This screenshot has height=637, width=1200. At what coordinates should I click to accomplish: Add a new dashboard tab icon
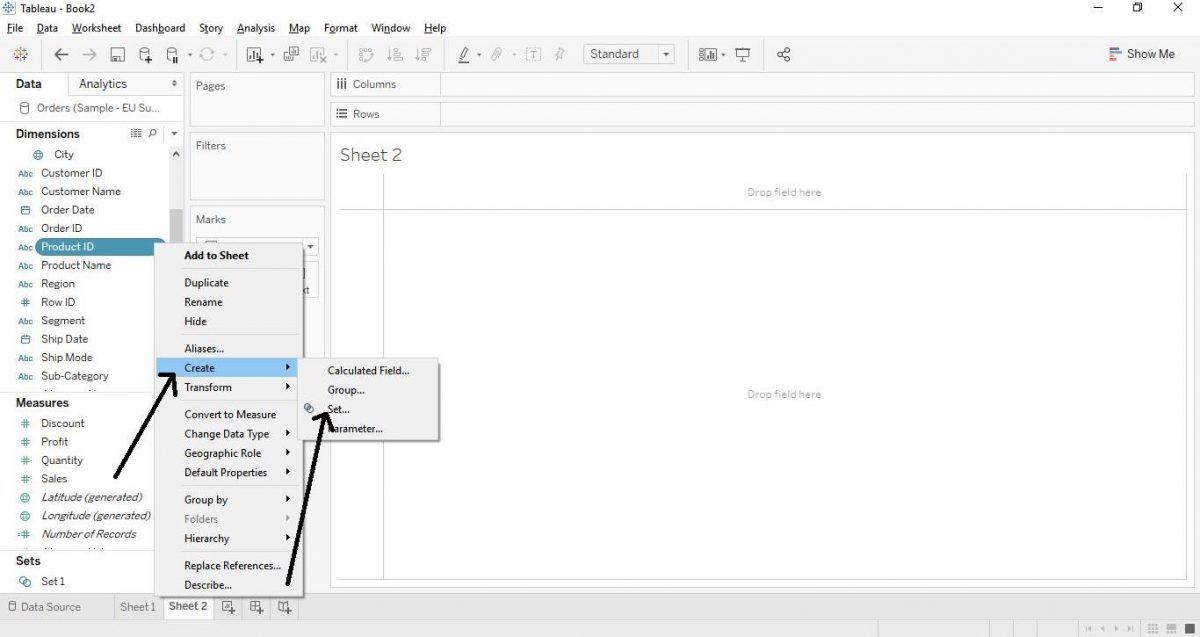[x=257, y=607]
